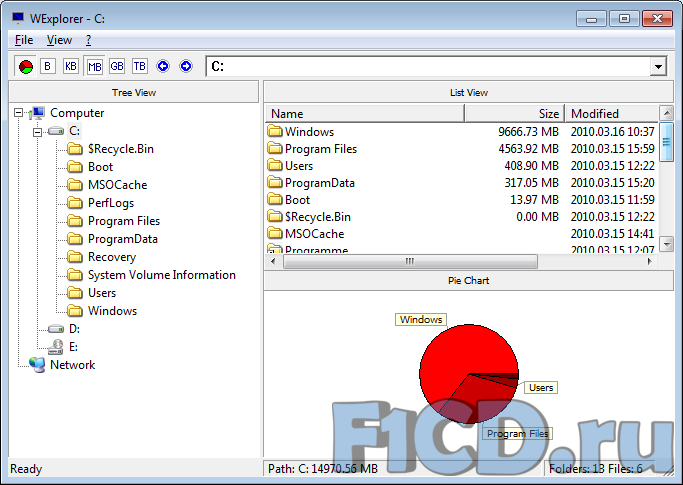Go forward with the blue right arrow
Screen dimensions: 683x485
click(186, 66)
